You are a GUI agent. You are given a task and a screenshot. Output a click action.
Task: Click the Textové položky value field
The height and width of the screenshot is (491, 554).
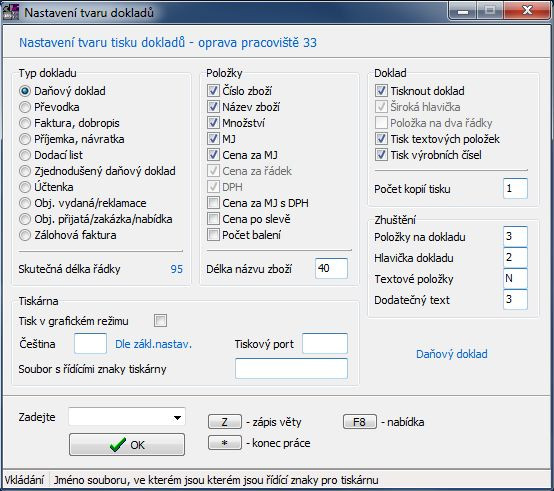click(x=515, y=278)
